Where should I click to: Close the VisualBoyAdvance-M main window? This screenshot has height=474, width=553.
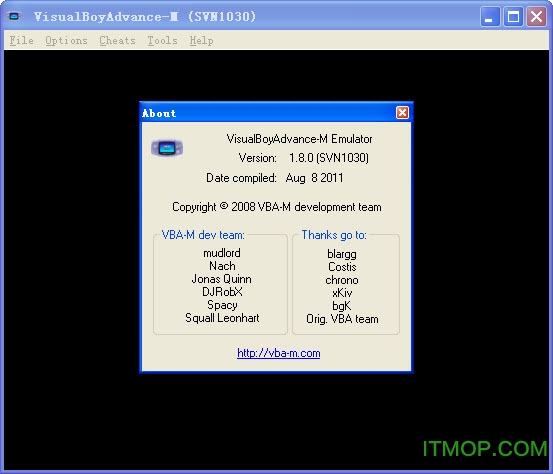536,17
